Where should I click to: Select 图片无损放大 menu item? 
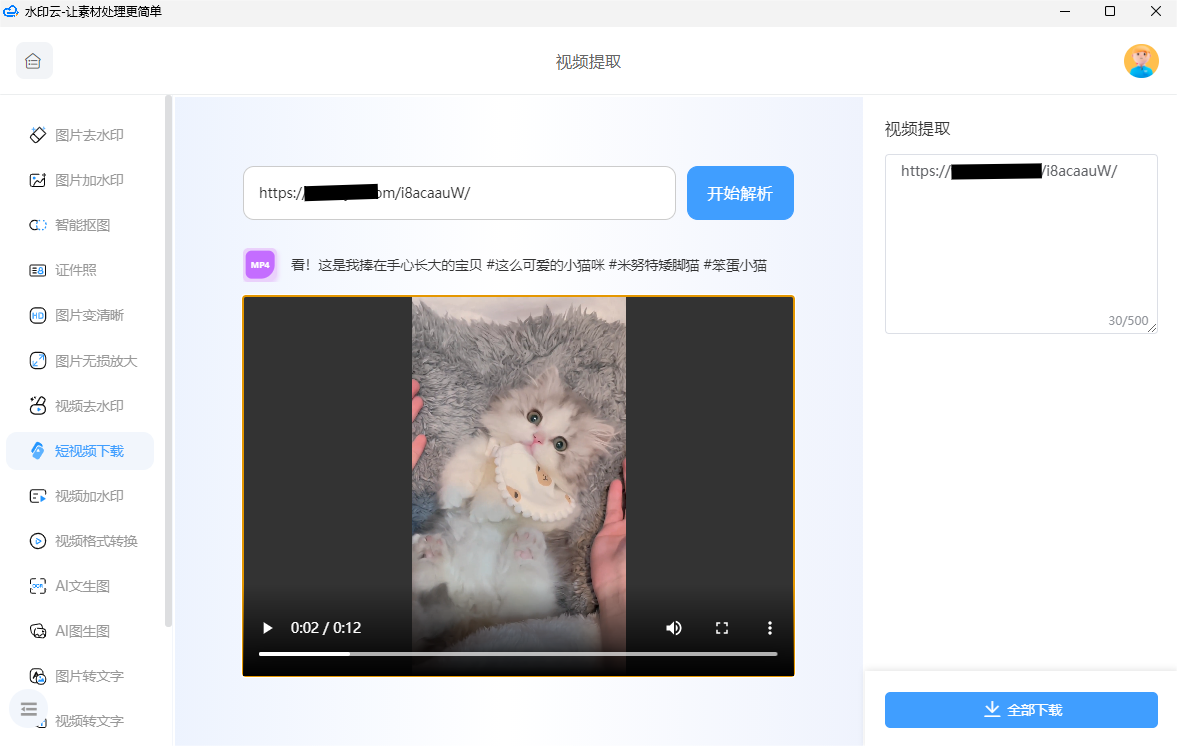tap(80, 361)
